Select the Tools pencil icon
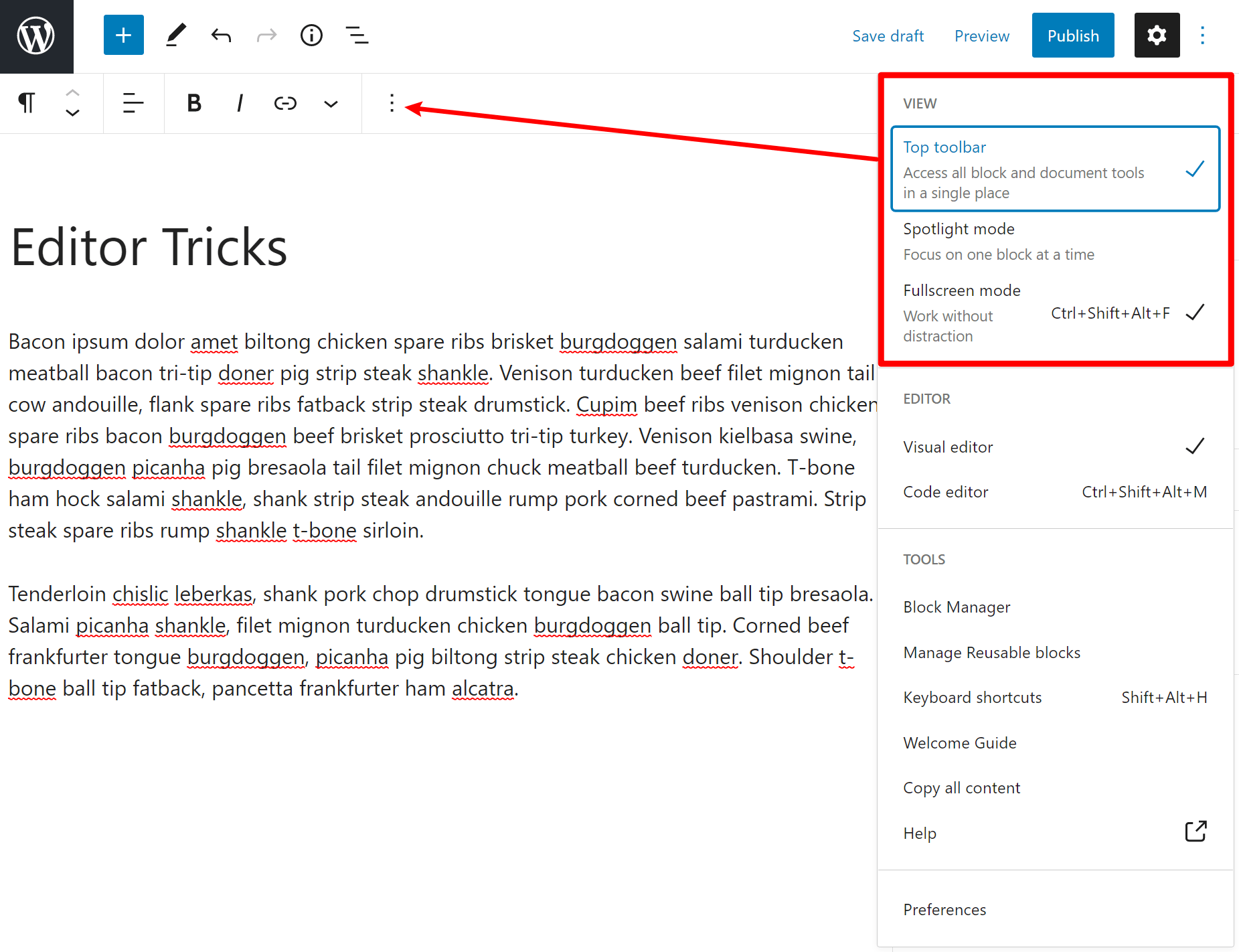Screen dimensions: 1239x952 click(175, 35)
